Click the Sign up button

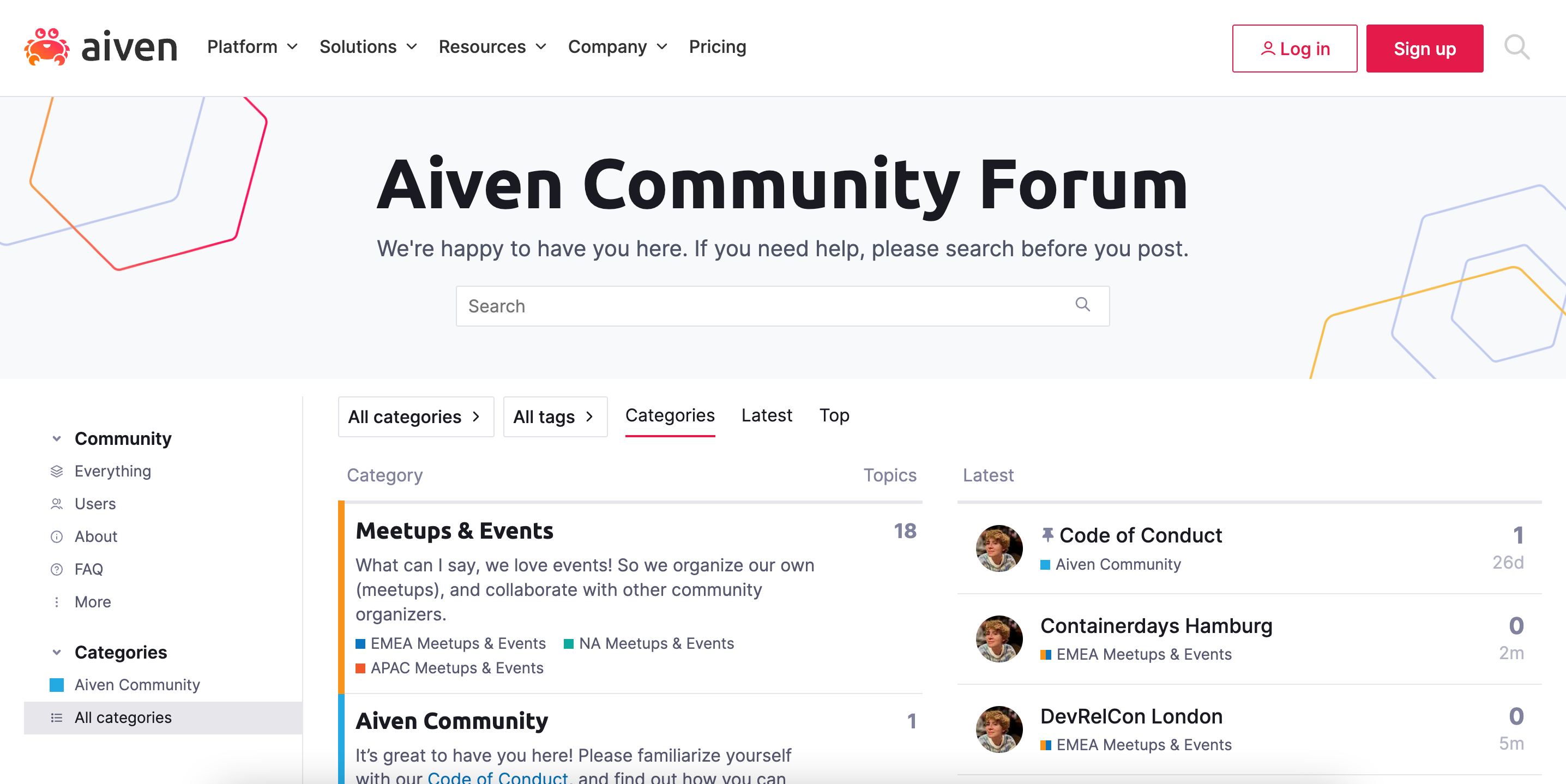[1424, 49]
